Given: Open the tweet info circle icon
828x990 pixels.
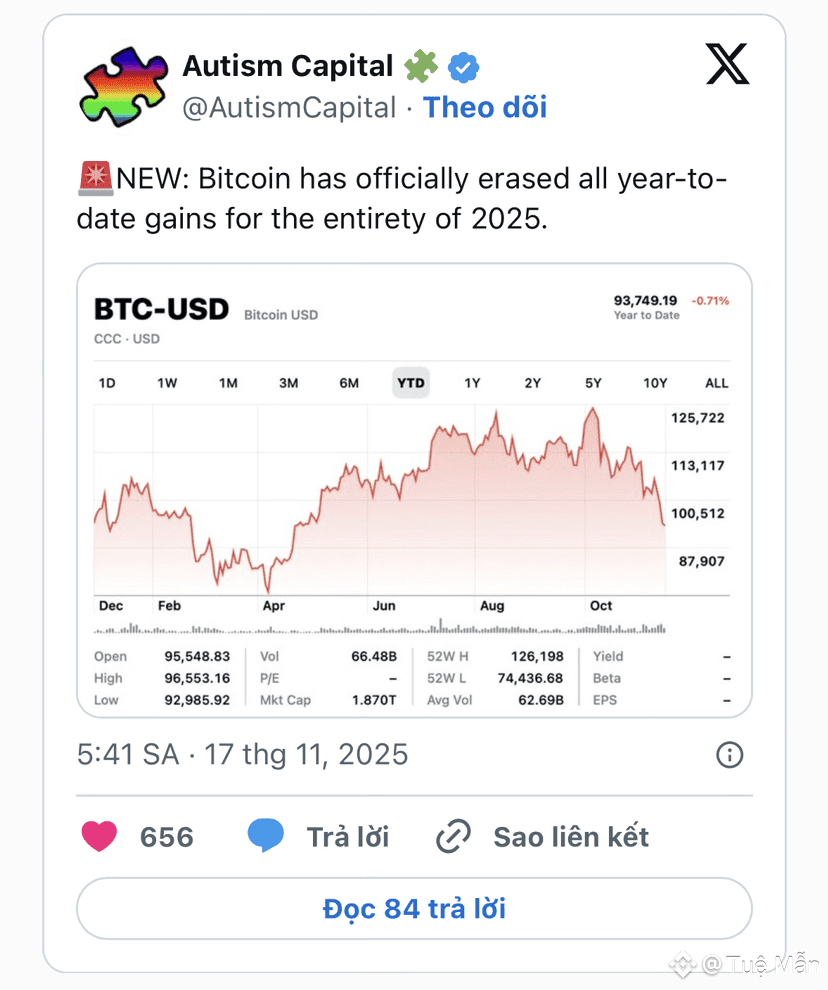Looking at the screenshot, I should tap(730, 754).
